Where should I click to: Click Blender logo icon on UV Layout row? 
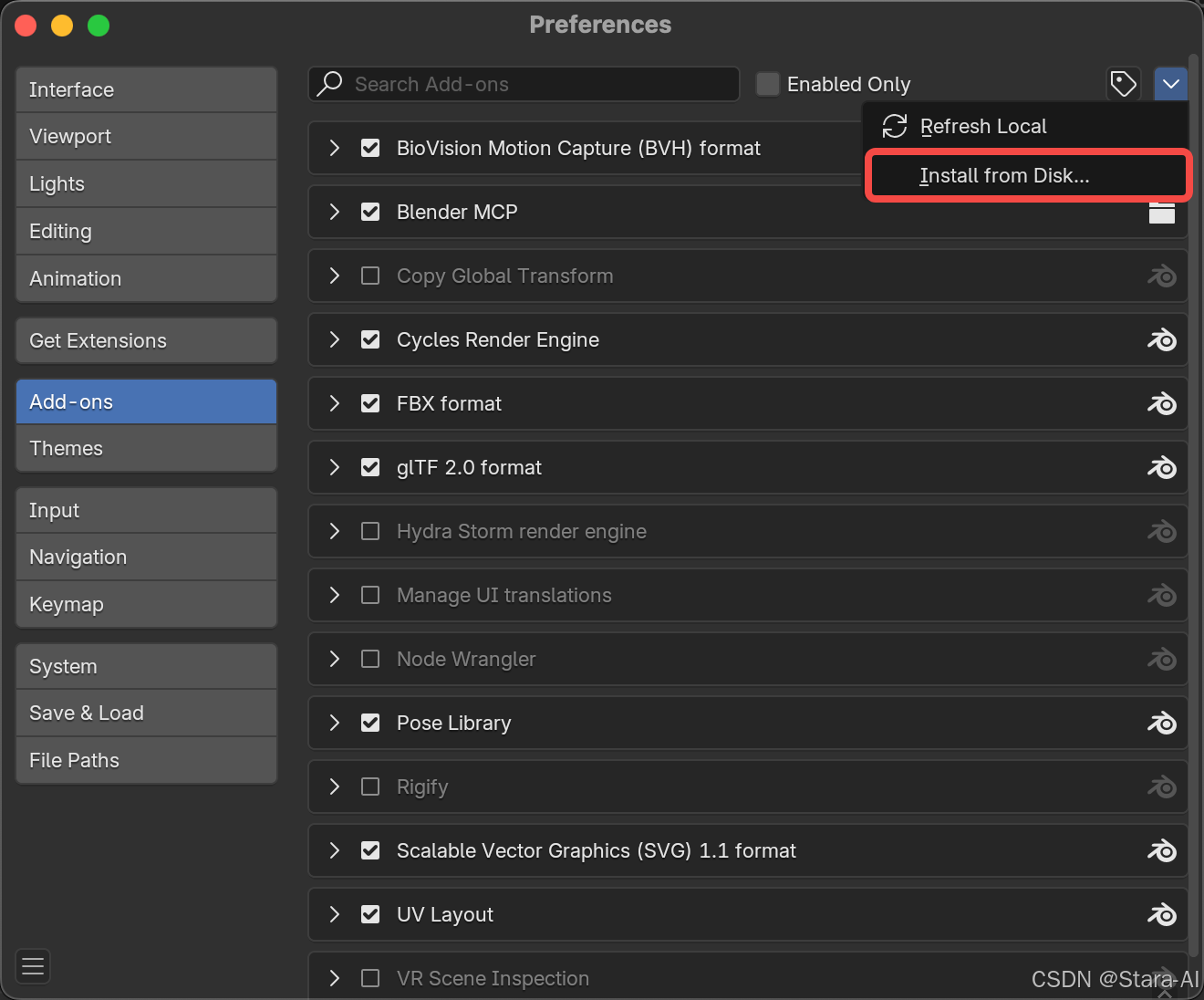pos(1162,914)
